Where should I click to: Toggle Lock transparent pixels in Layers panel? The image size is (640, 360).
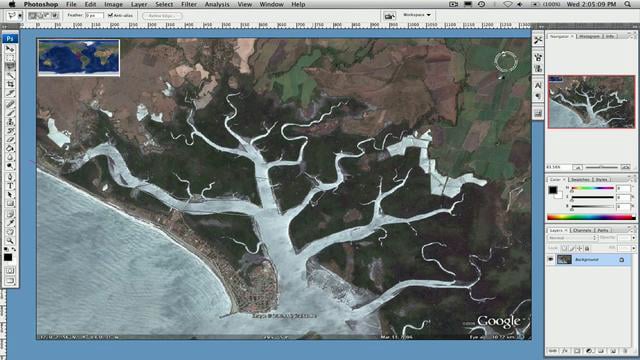point(564,248)
